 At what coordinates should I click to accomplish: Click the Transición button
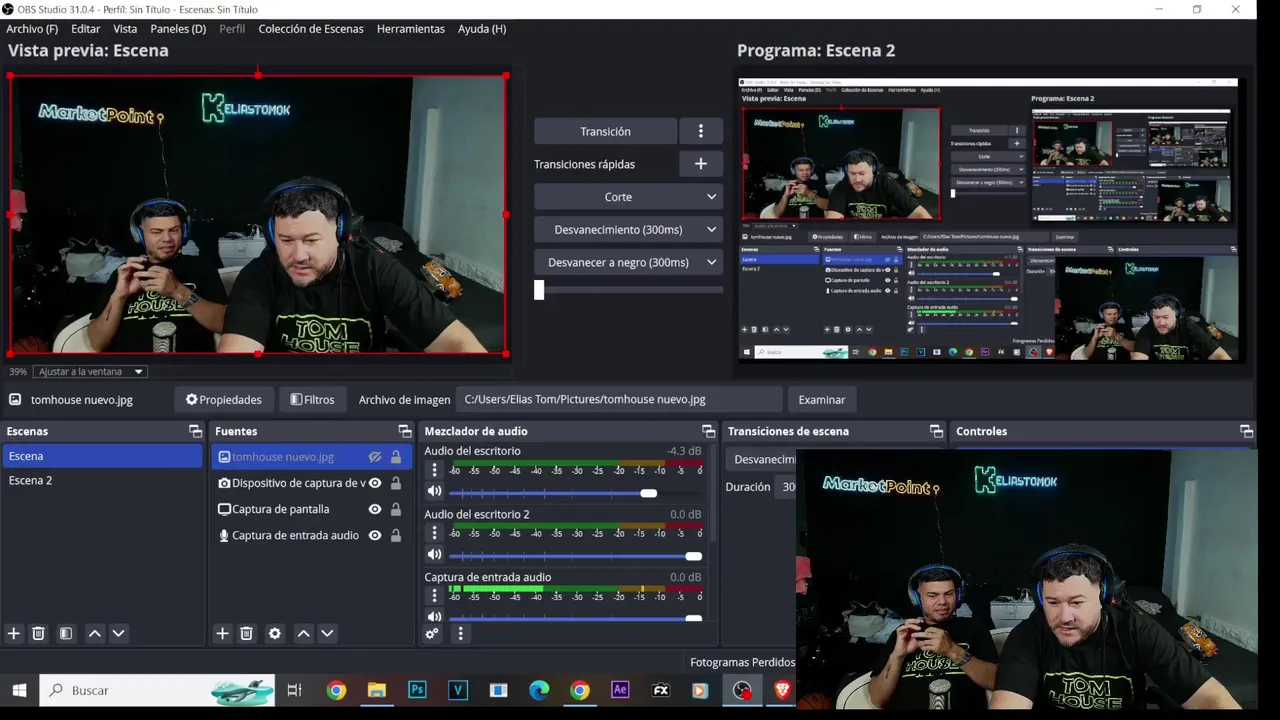tap(605, 131)
